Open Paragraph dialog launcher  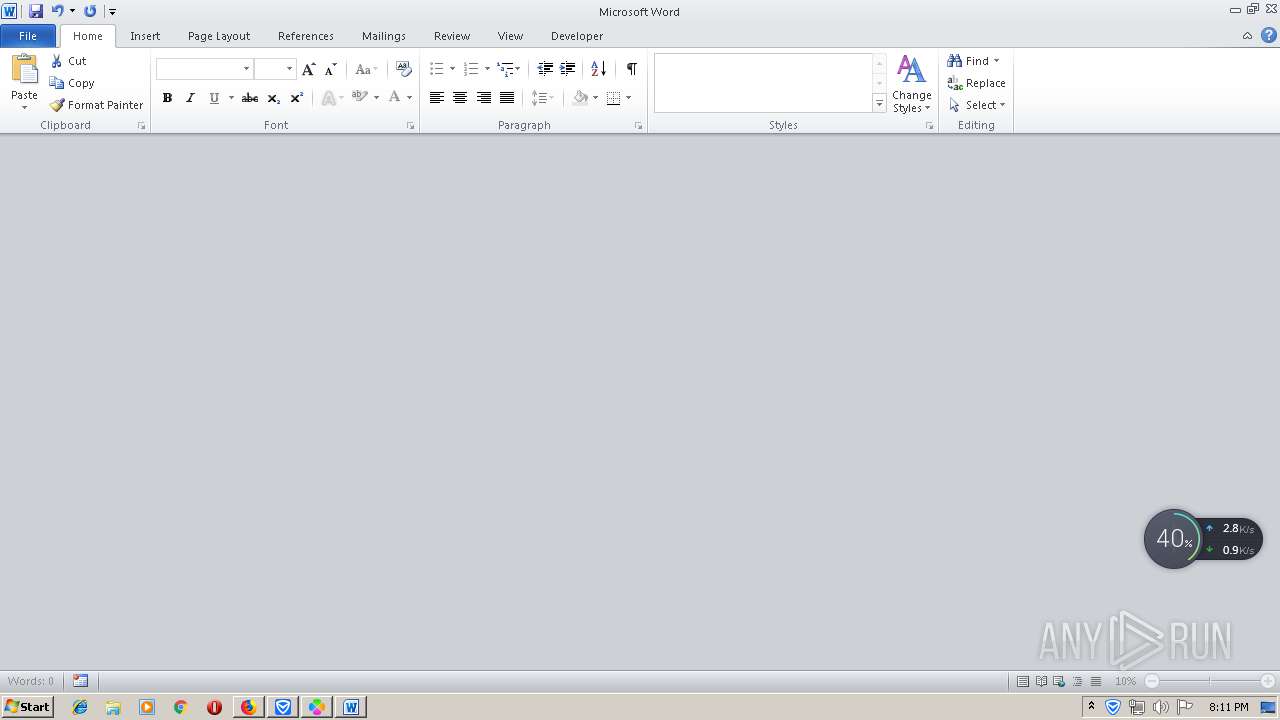[x=638, y=126]
